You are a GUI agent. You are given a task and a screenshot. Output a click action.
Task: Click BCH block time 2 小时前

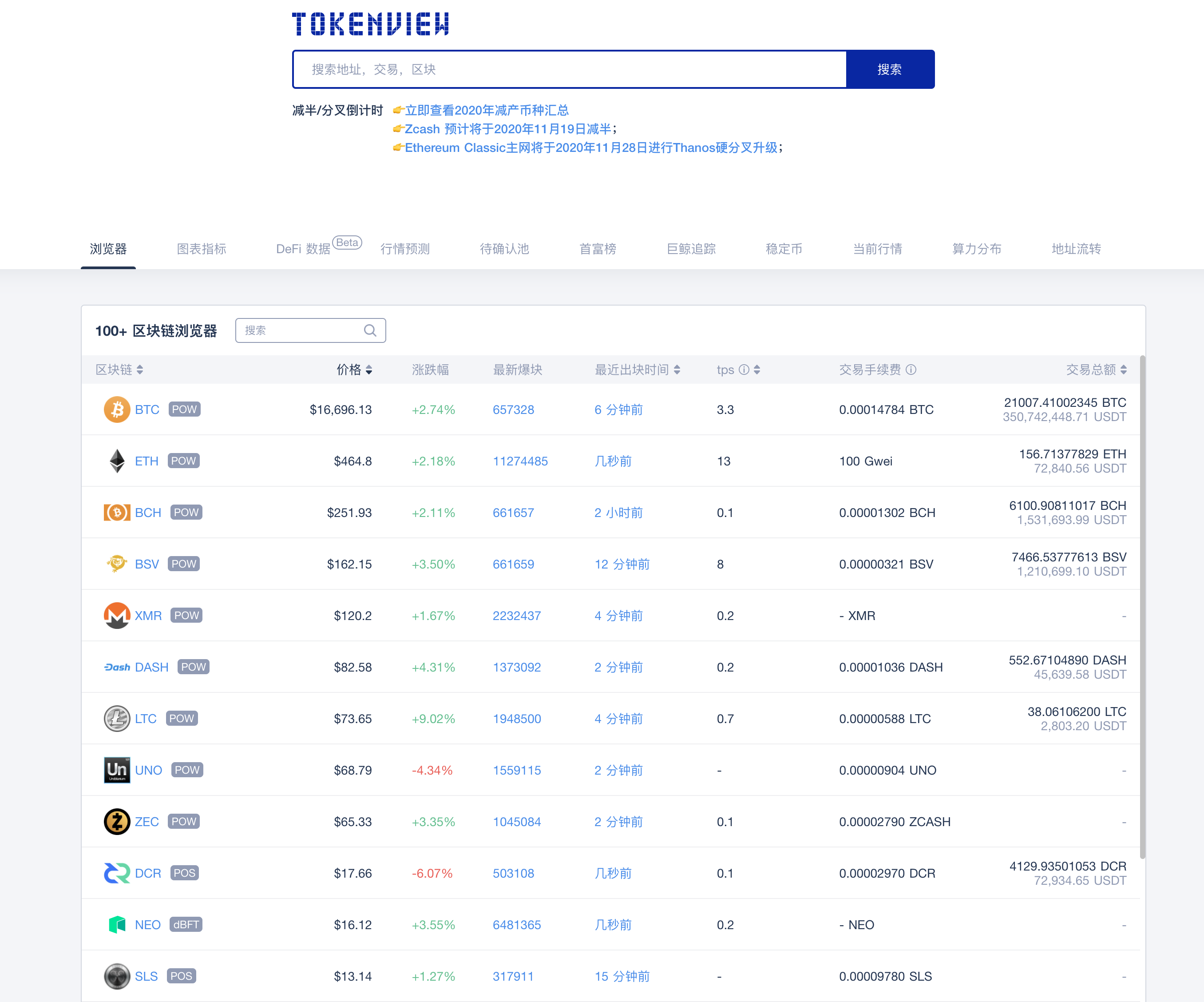[x=618, y=512]
